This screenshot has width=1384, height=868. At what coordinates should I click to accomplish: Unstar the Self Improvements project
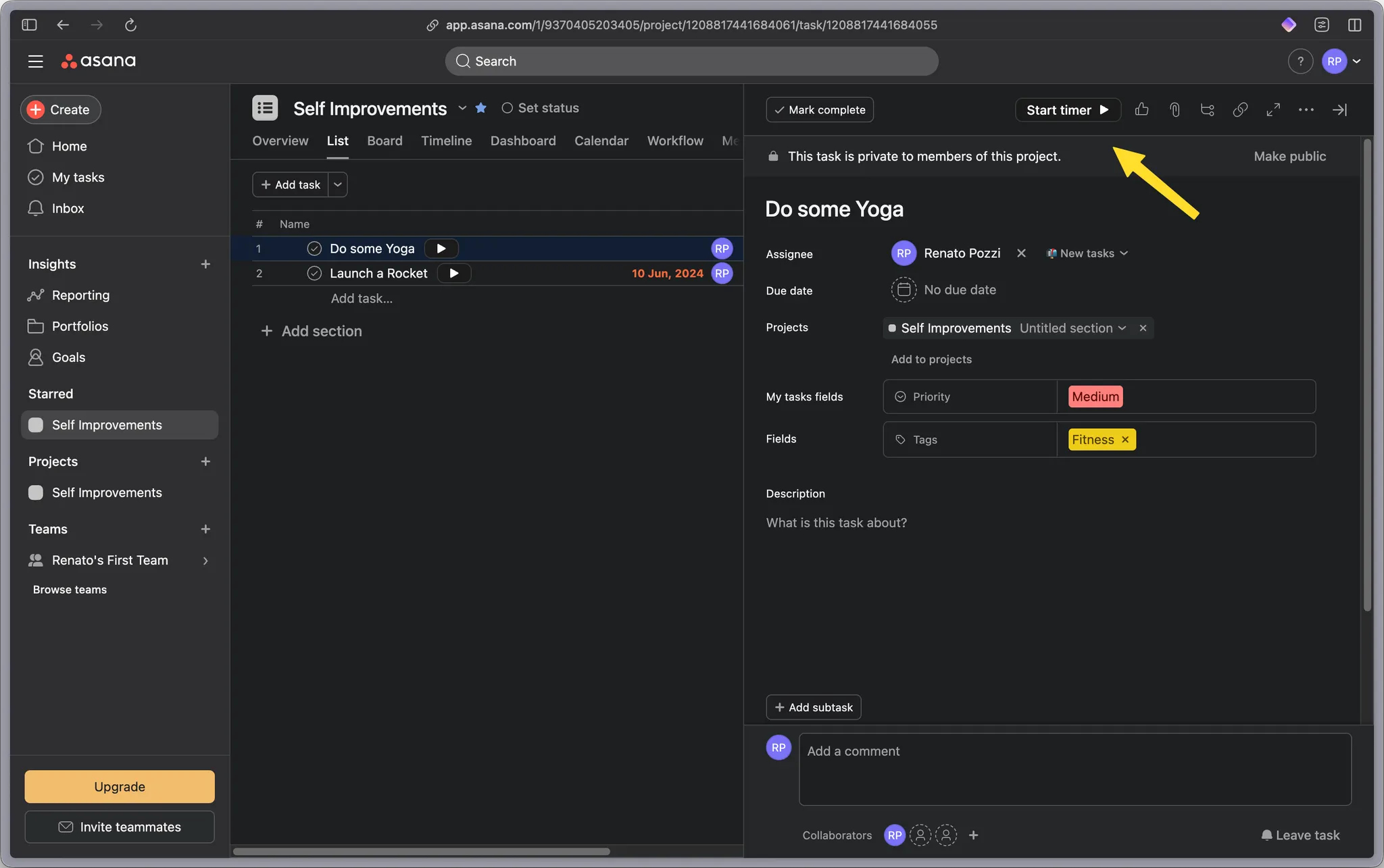(x=480, y=108)
